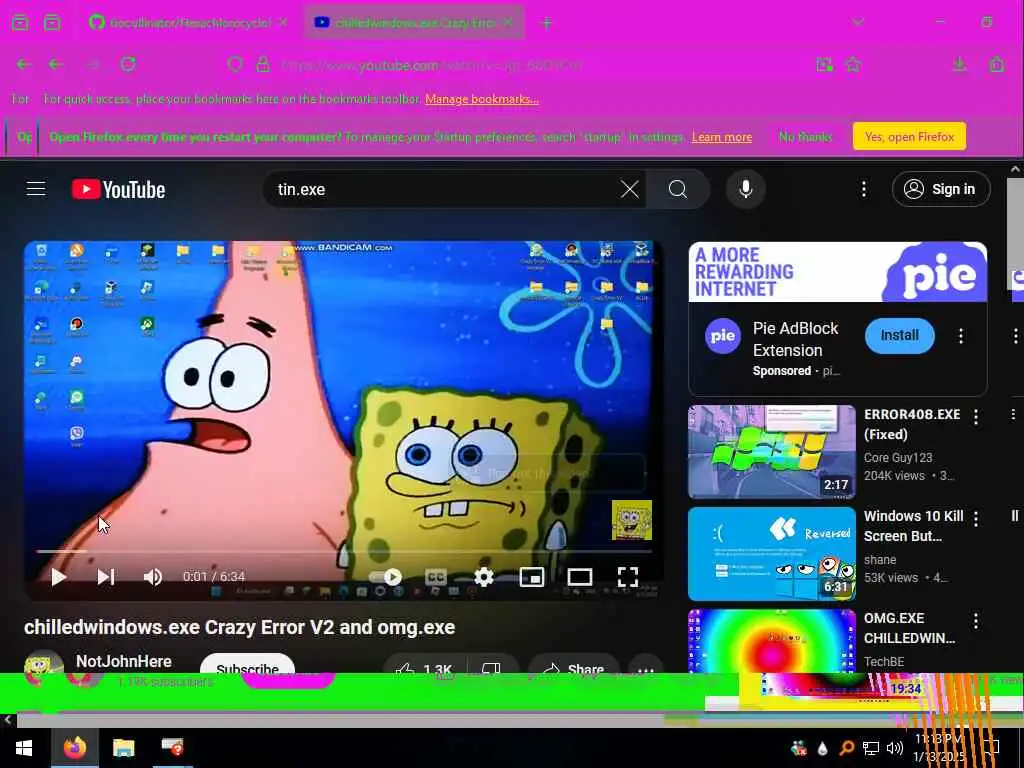Image resolution: width=1024 pixels, height=768 pixels.
Task: Open the OMG.EXE CHILLEDWIN video title
Action: [910, 628]
